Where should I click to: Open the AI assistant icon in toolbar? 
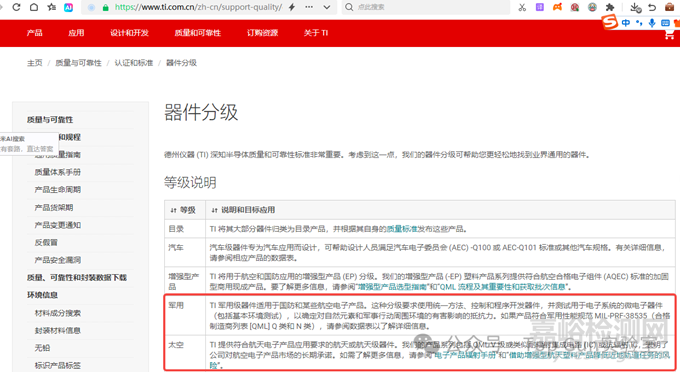(69, 7)
